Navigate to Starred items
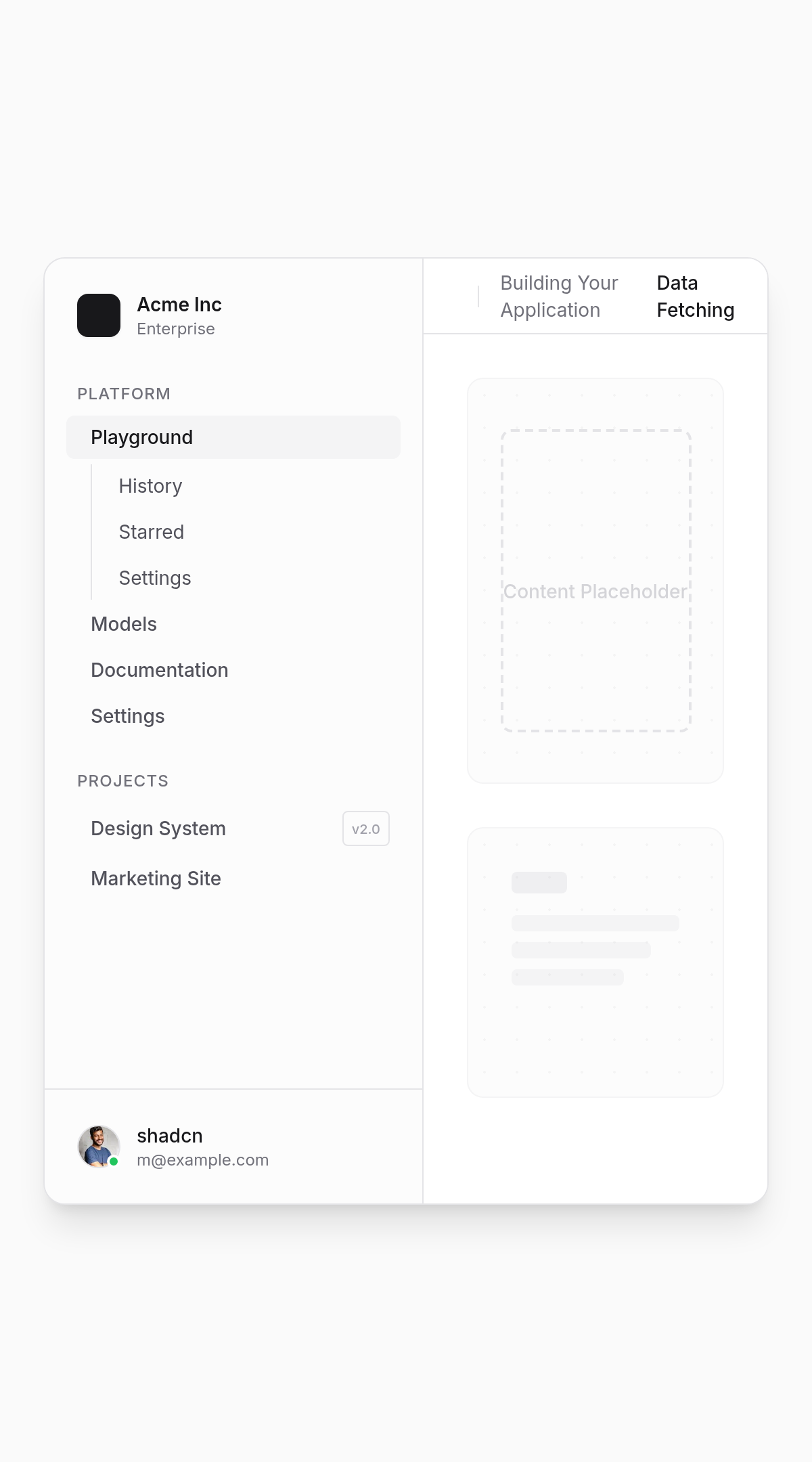The height and width of the screenshot is (1462, 812). 151,531
